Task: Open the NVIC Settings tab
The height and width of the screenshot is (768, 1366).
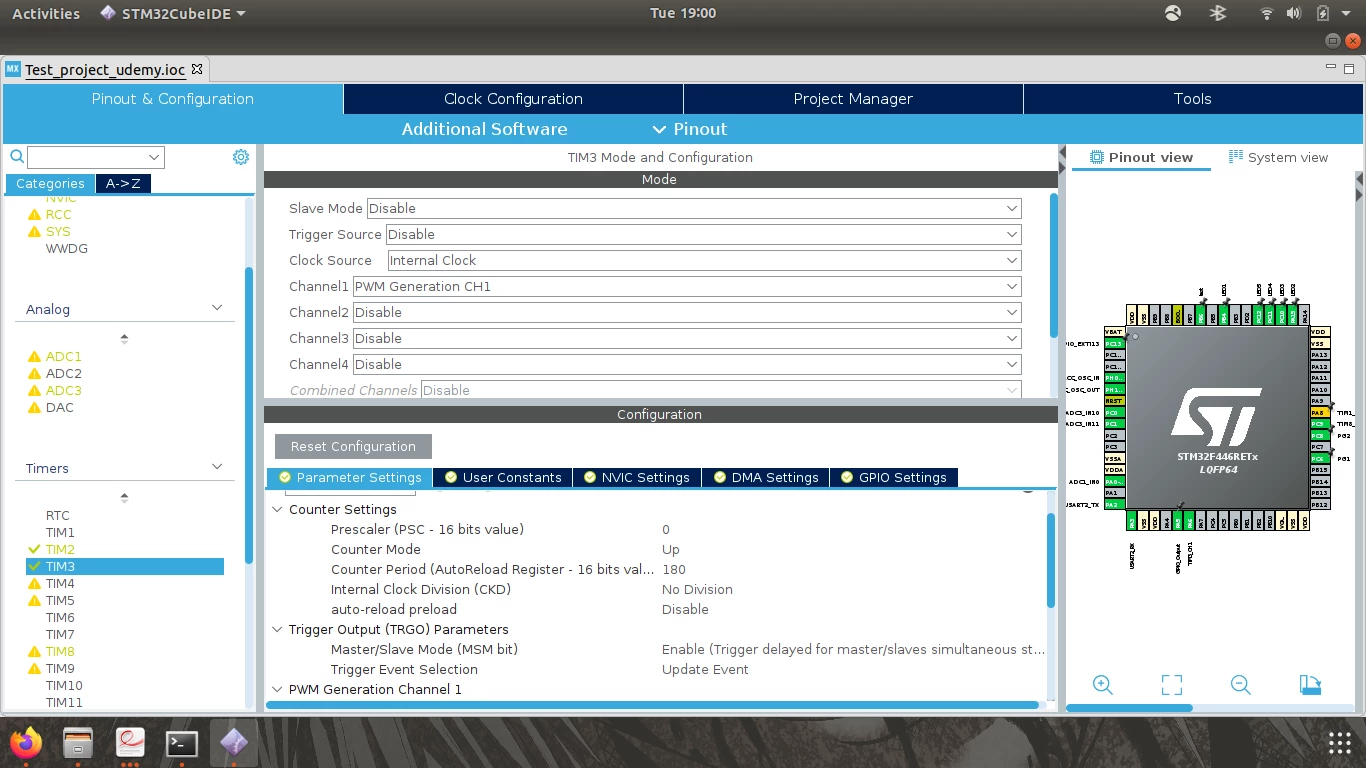Action: click(637, 478)
